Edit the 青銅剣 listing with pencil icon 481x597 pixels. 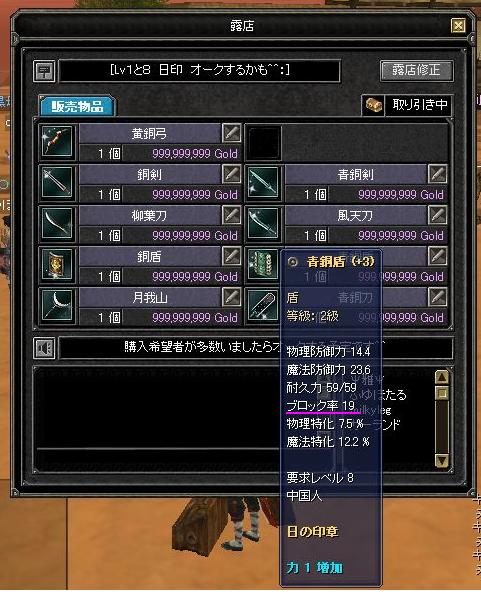click(x=438, y=174)
